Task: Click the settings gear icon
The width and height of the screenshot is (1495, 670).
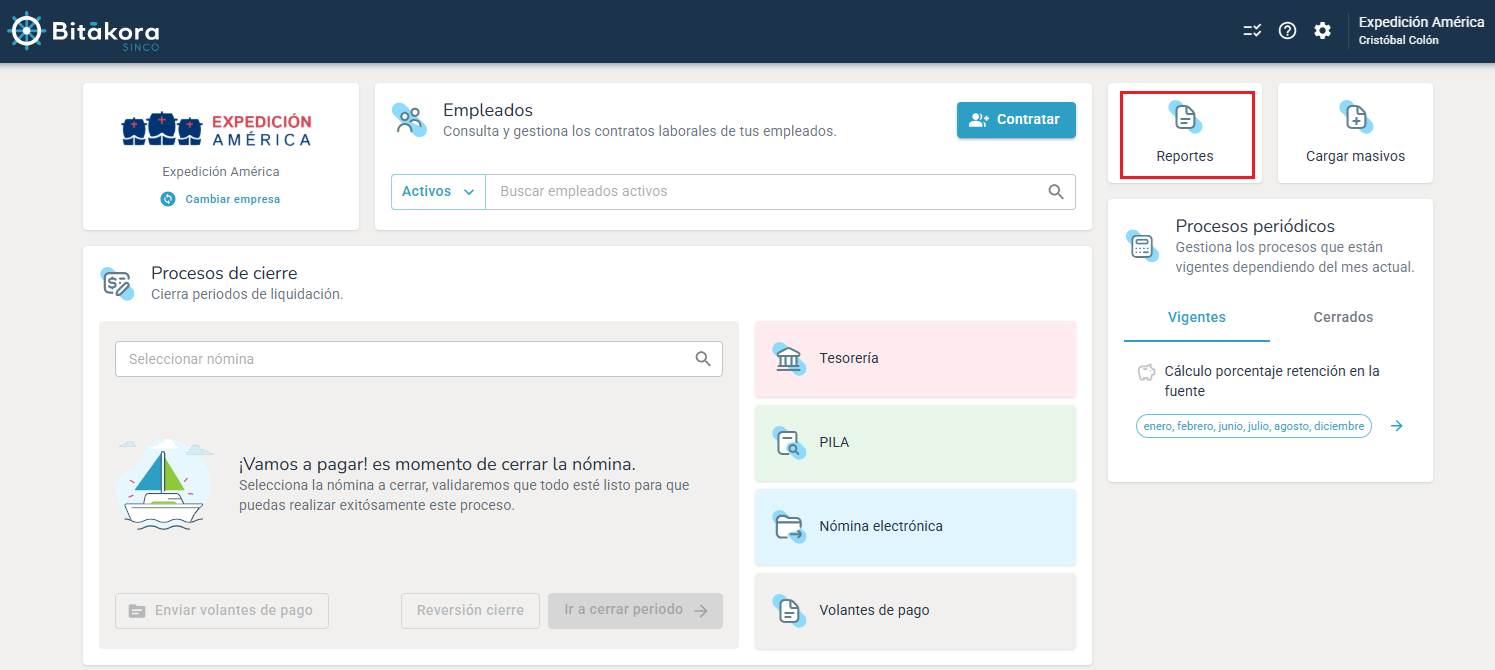Action: click(1322, 31)
